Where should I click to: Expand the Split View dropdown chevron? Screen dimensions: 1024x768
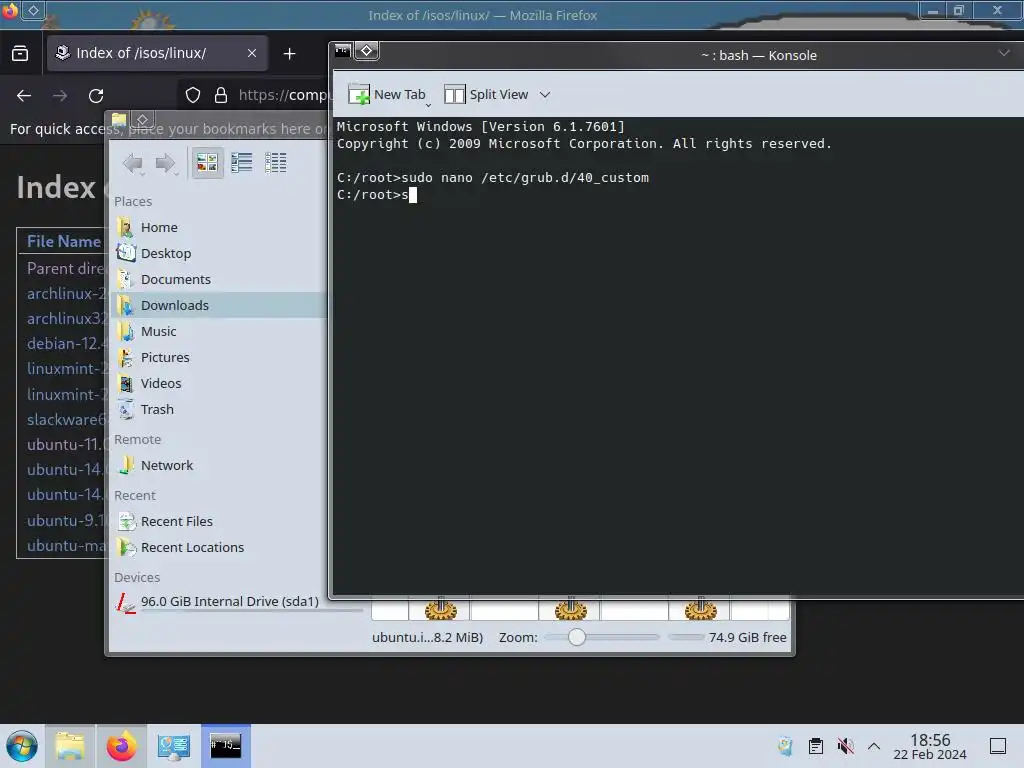545,95
